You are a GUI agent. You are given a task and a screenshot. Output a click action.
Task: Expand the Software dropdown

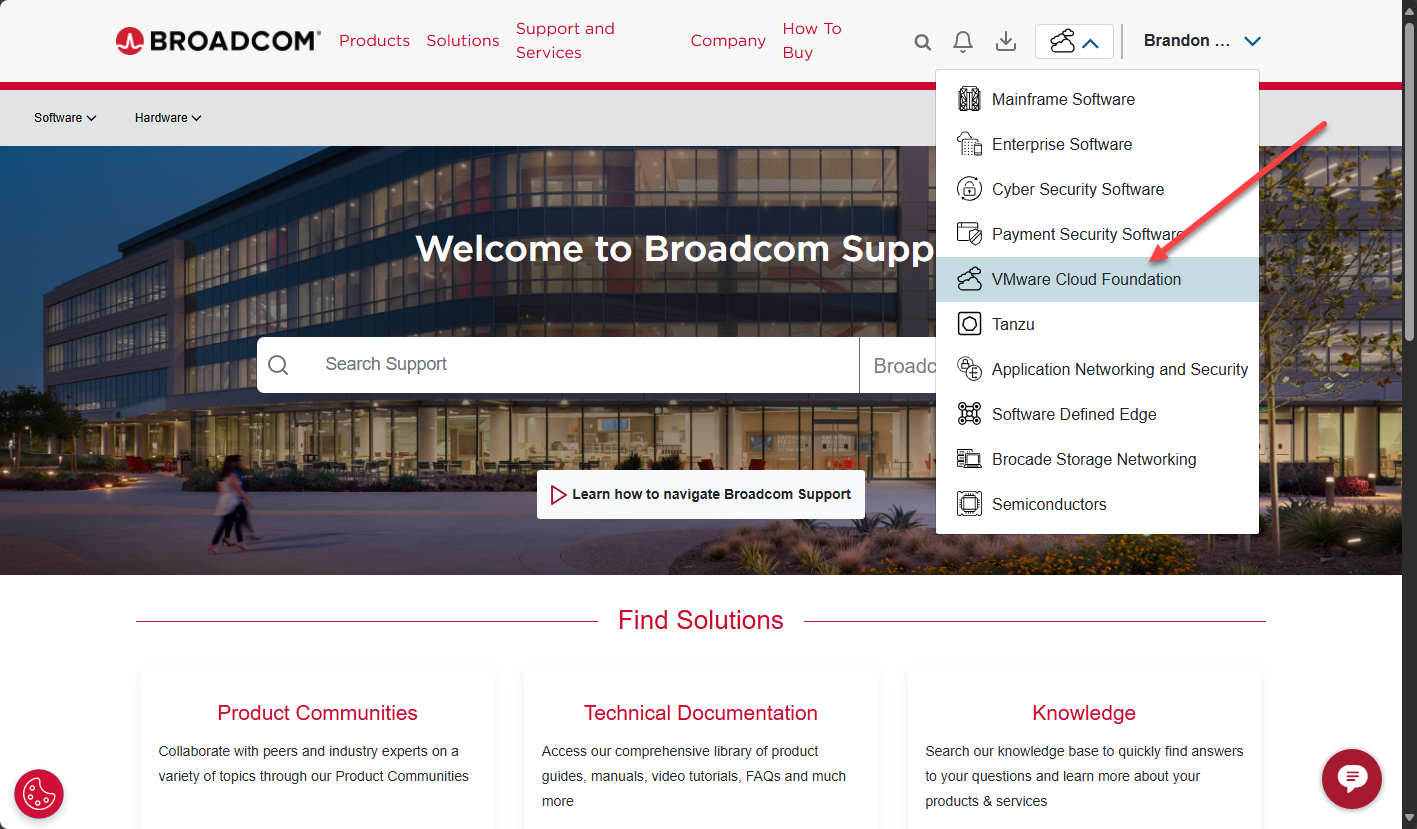point(65,118)
